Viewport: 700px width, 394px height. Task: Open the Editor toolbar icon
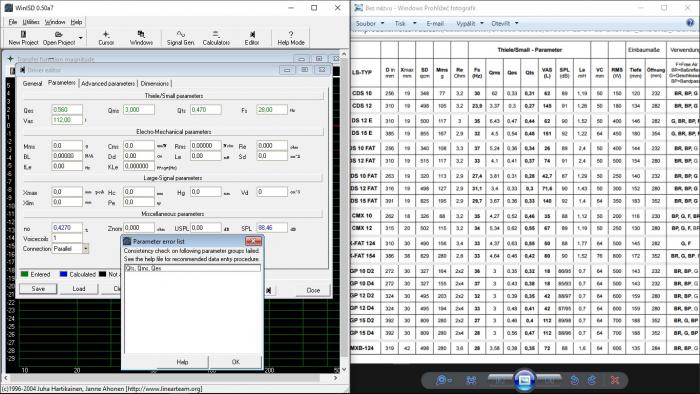(252, 38)
